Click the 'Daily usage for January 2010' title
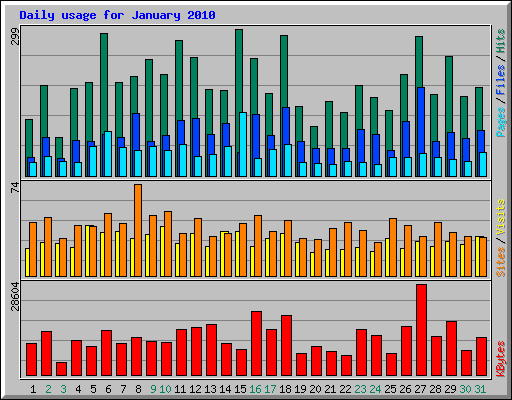The image size is (512, 400). [x=117, y=15]
